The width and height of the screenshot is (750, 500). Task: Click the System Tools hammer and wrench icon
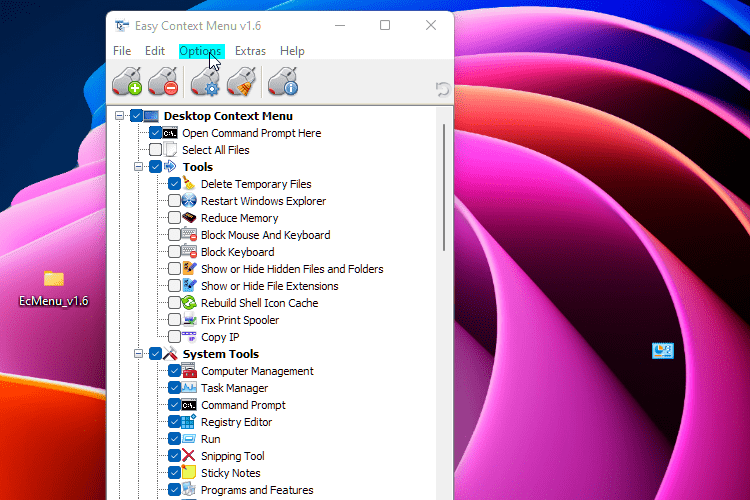pyautogui.click(x=170, y=354)
